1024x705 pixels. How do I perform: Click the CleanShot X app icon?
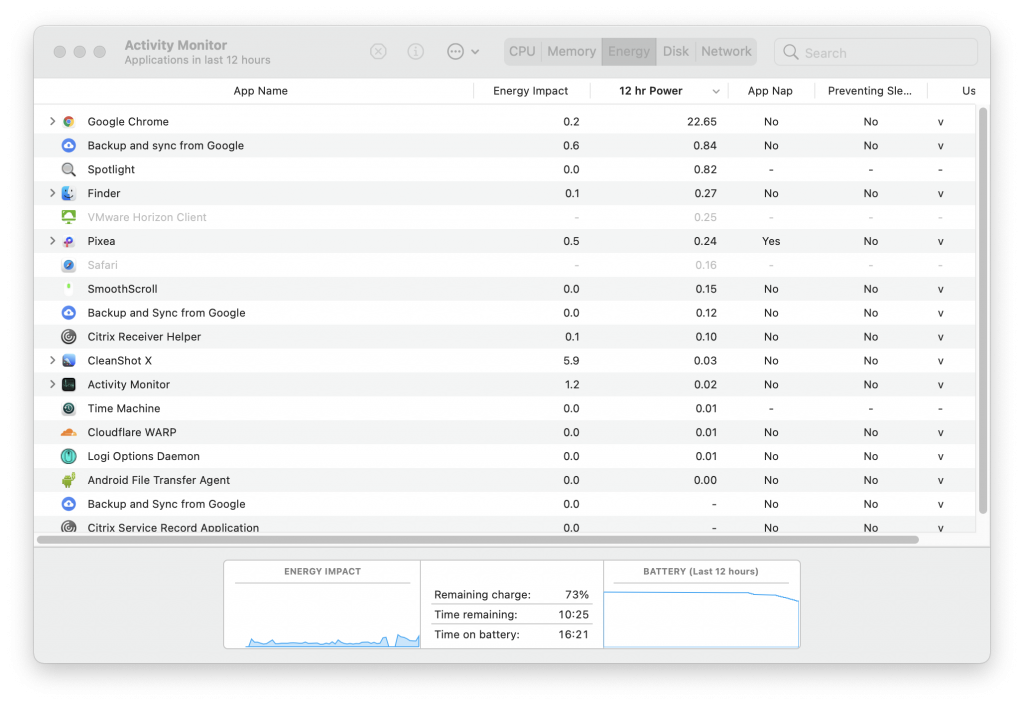click(69, 360)
